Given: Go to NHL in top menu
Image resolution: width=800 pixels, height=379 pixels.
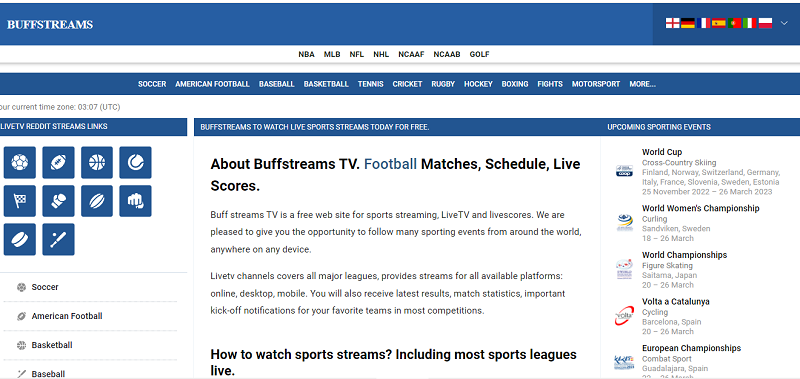Looking at the screenshot, I should tap(381, 54).
